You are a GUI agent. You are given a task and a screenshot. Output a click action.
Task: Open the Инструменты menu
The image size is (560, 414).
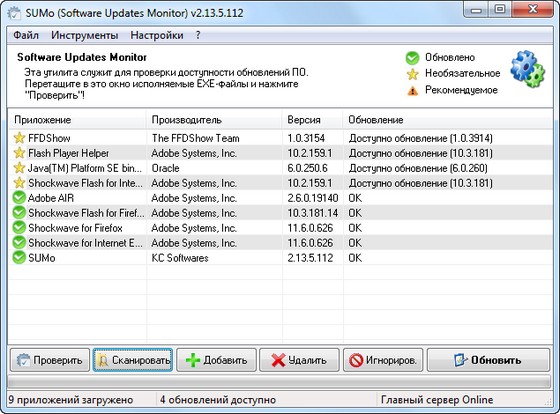click(85, 35)
